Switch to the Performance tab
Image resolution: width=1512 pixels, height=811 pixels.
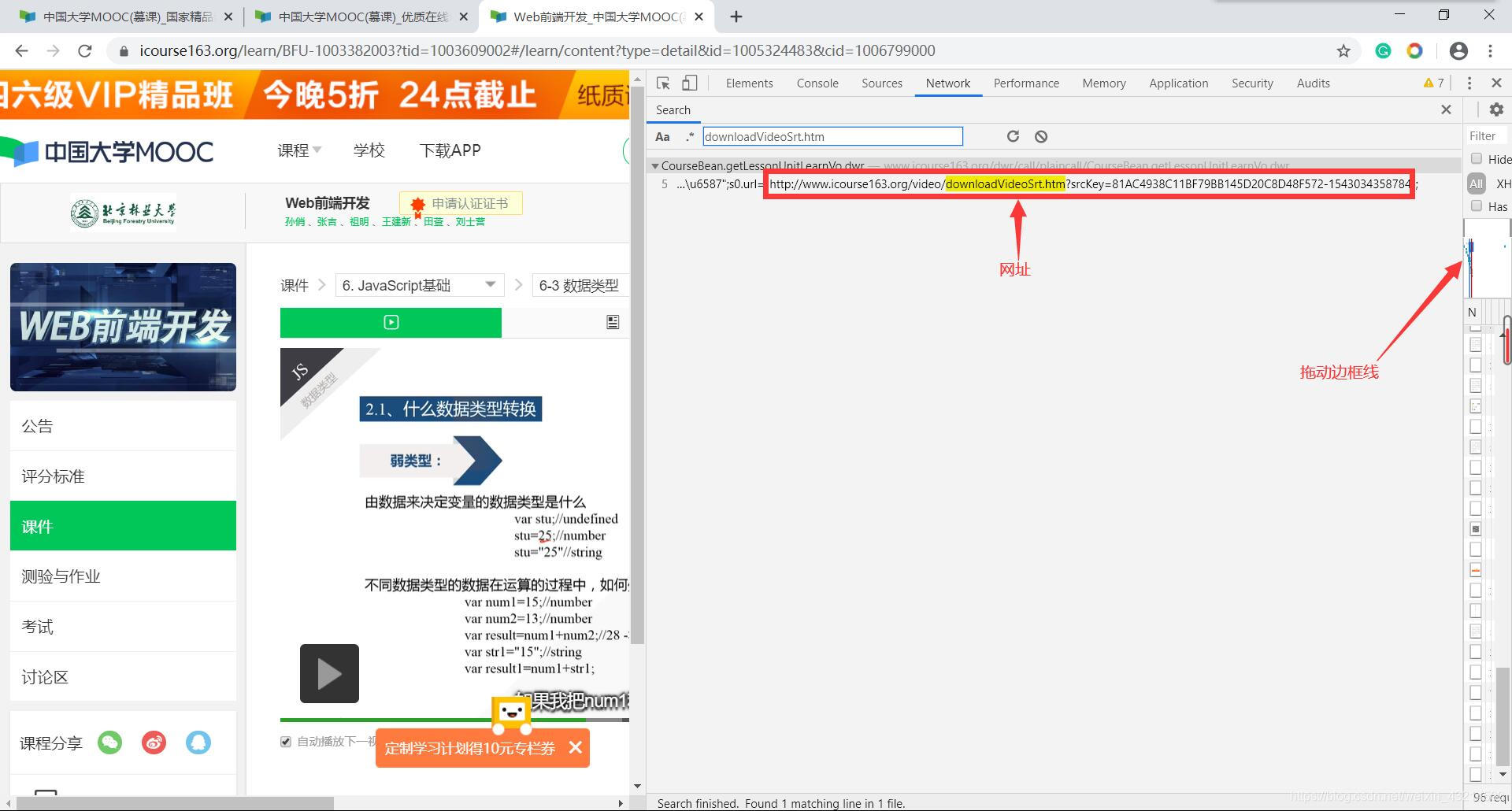tap(1026, 83)
